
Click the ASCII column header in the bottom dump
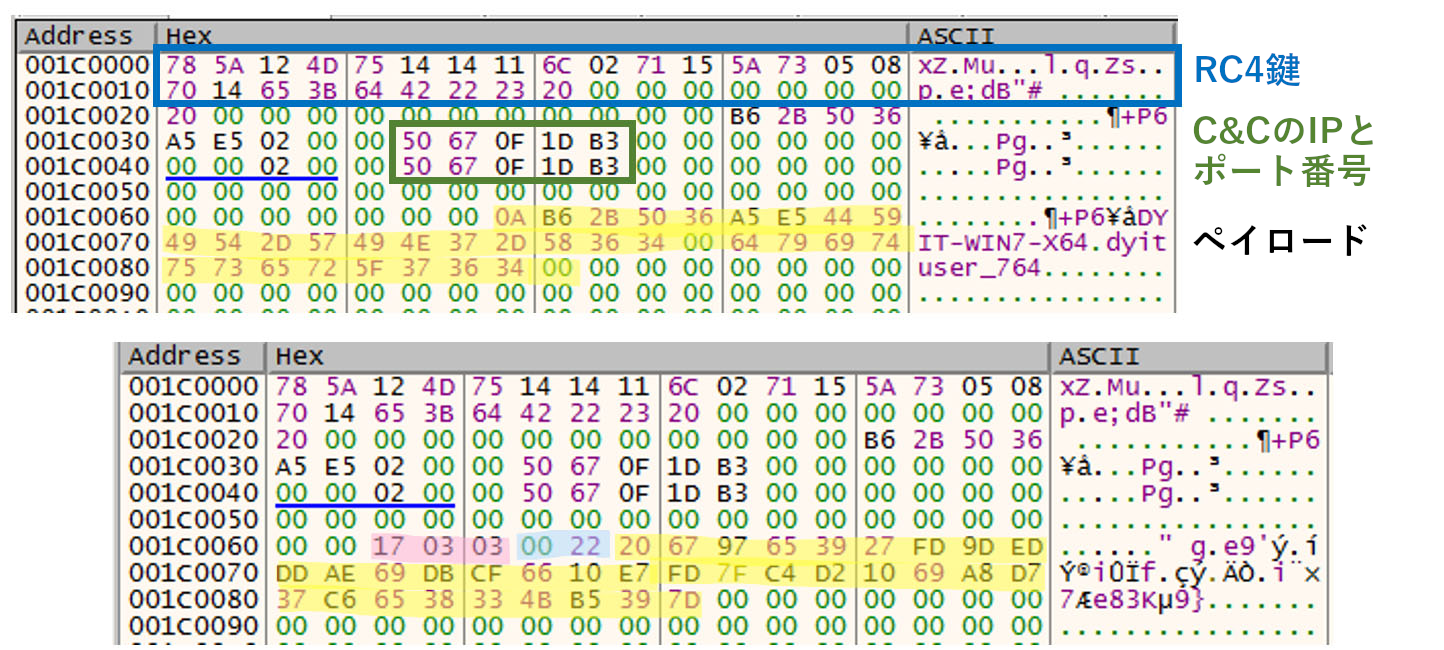click(x=1099, y=357)
